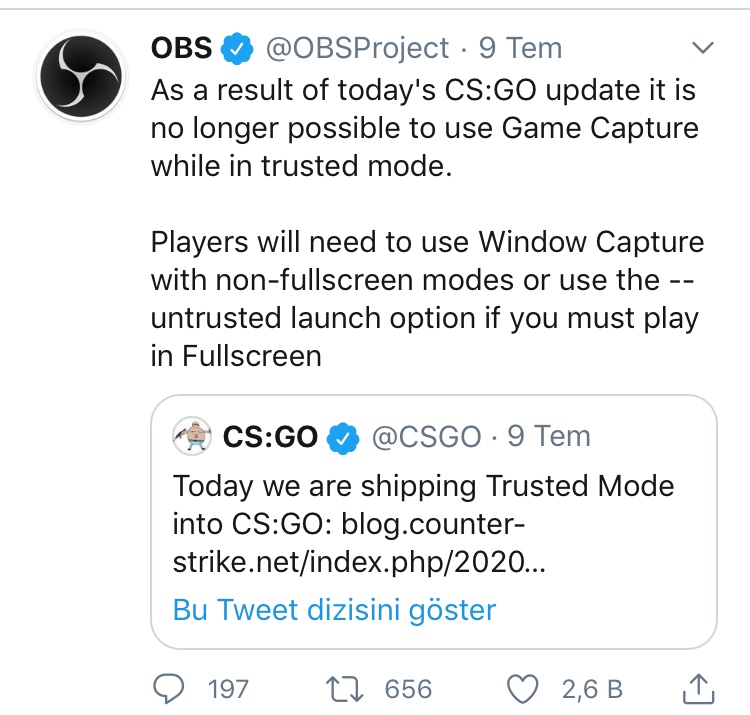Click the OBS display name
Image resolution: width=750 pixels, height=715 pixels.
(x=180, y=47)
